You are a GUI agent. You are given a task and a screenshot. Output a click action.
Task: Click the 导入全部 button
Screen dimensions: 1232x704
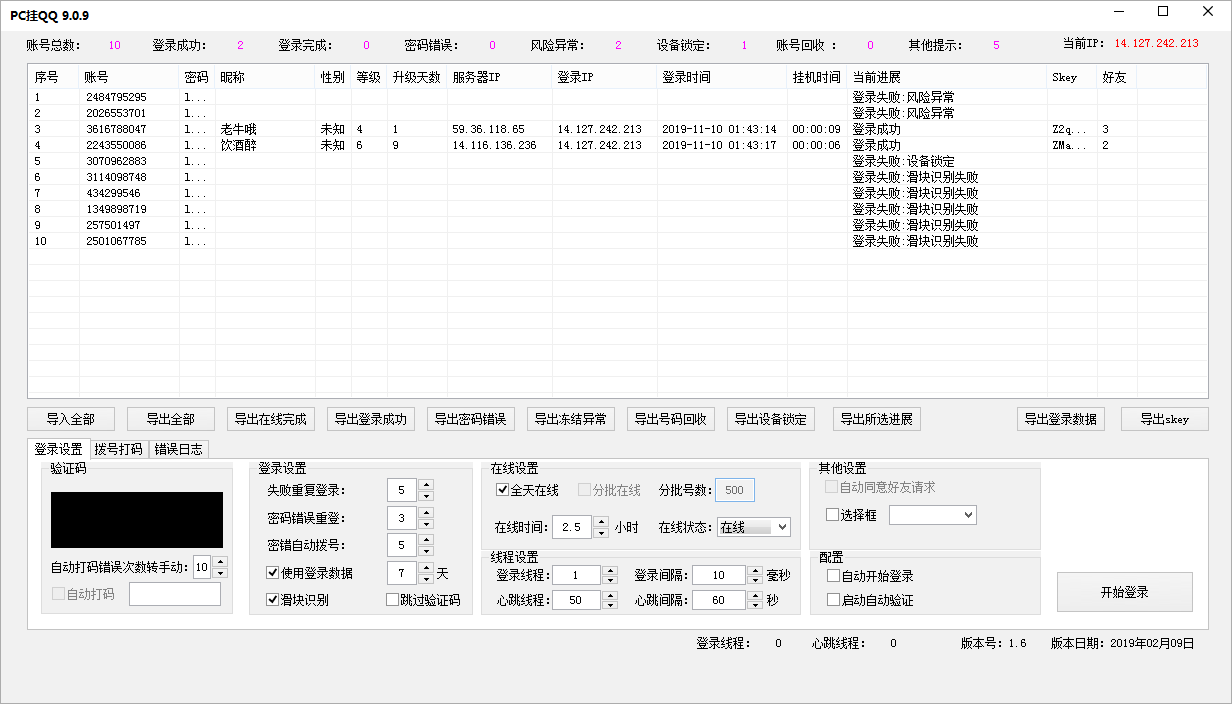(71, 419)
